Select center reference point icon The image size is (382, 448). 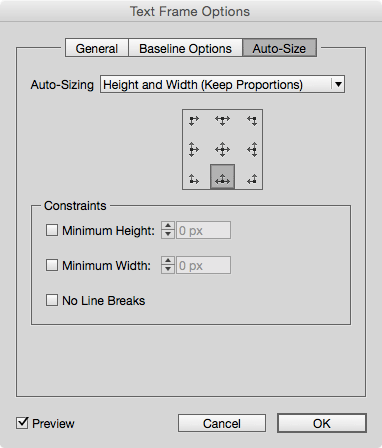pyautogui.click(x=222, y=149)
